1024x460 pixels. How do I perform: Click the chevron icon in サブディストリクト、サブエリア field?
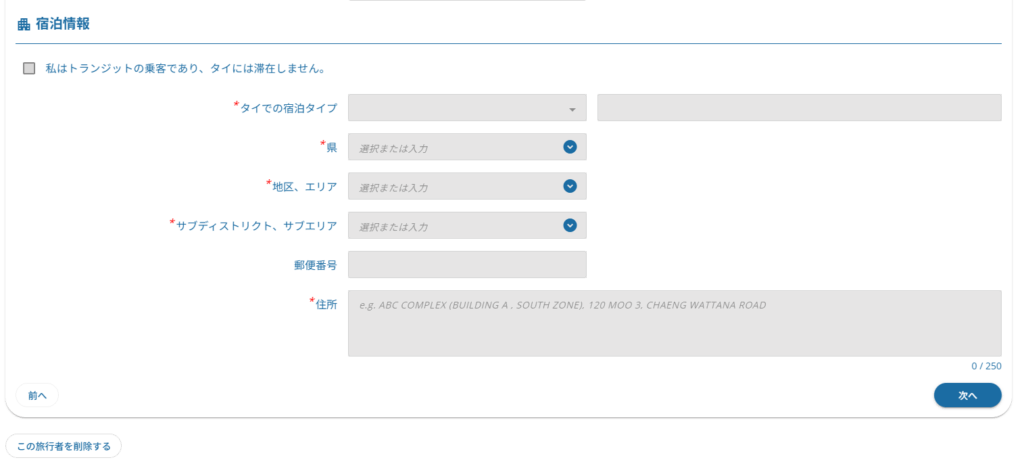coord(570,225)
